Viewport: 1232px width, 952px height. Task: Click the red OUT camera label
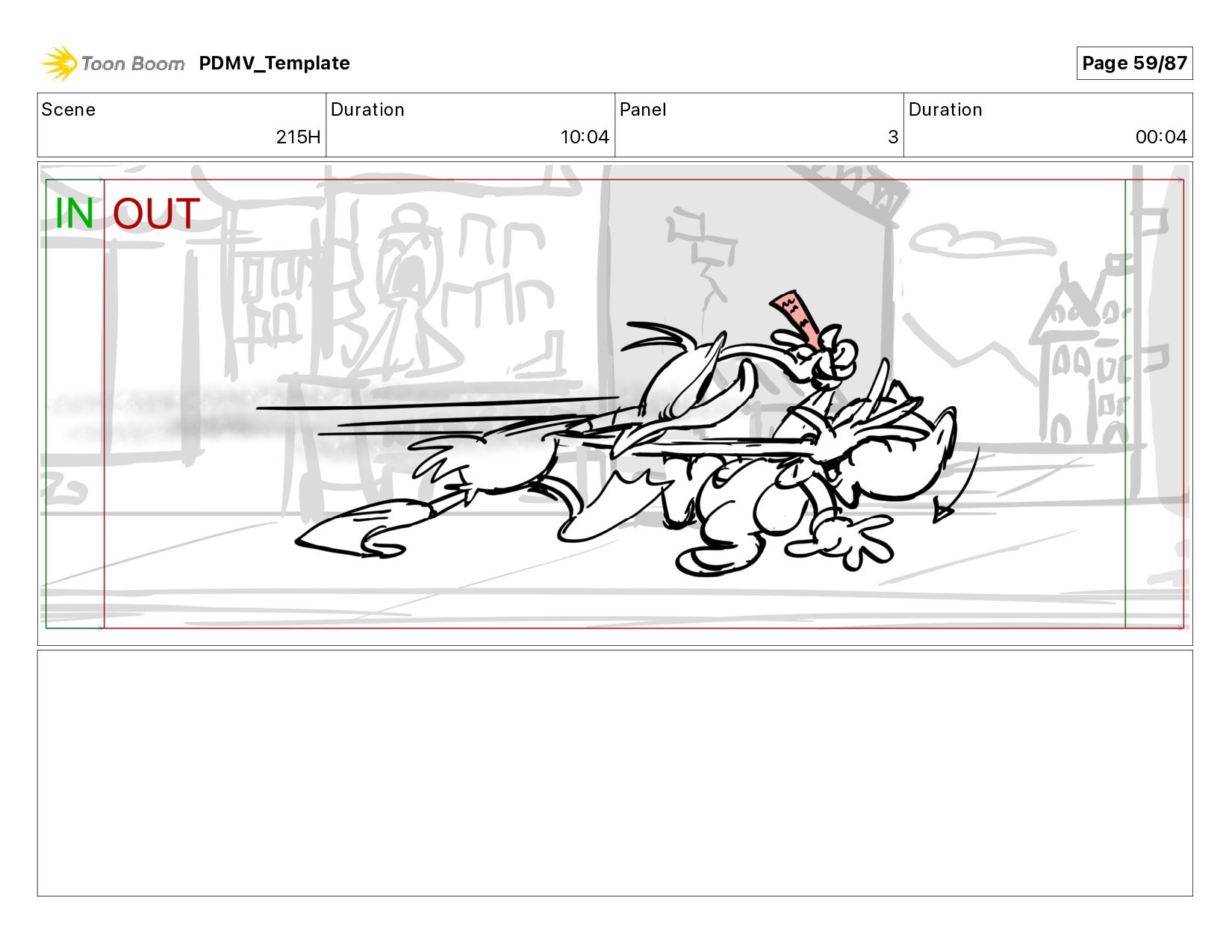(156, 214)
